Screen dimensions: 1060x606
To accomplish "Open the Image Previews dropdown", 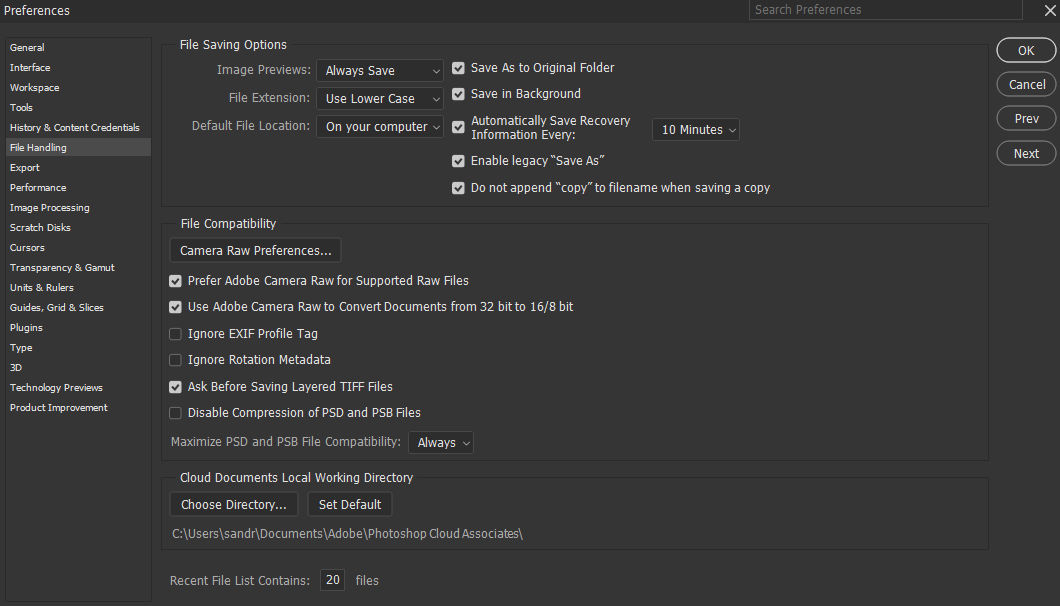I will pyautogui.click(x=379, y=70).
